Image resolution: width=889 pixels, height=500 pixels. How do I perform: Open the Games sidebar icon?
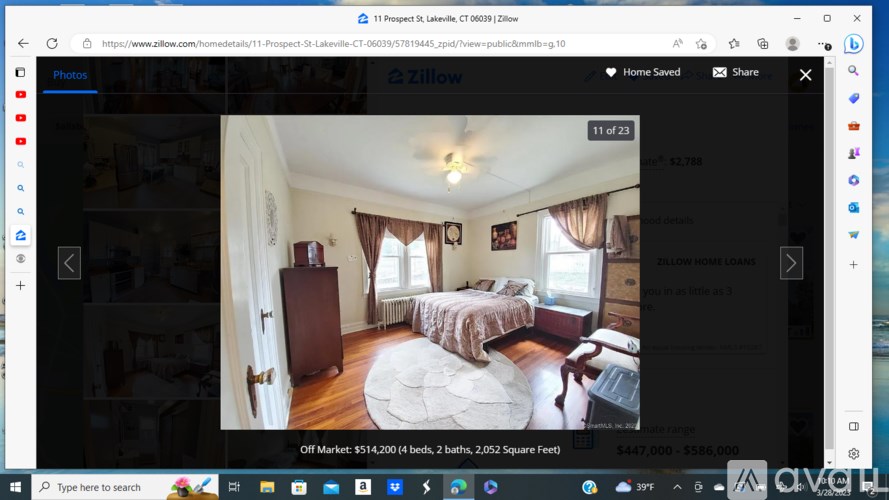click(x=853, y=153)
